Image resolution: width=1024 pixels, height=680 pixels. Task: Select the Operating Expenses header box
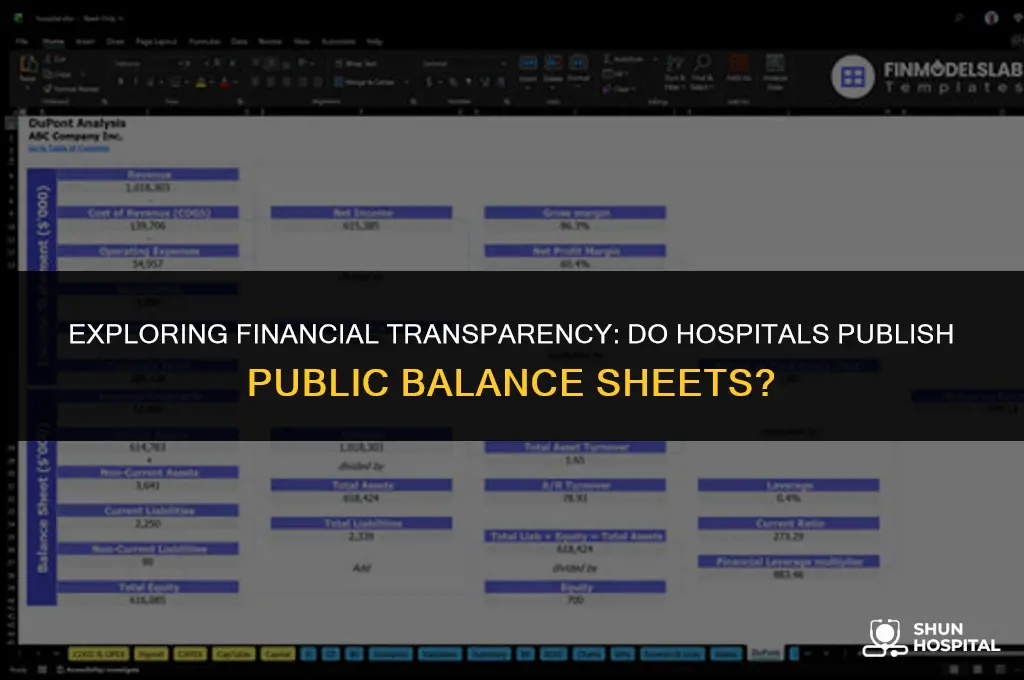(x=148, y=251)
